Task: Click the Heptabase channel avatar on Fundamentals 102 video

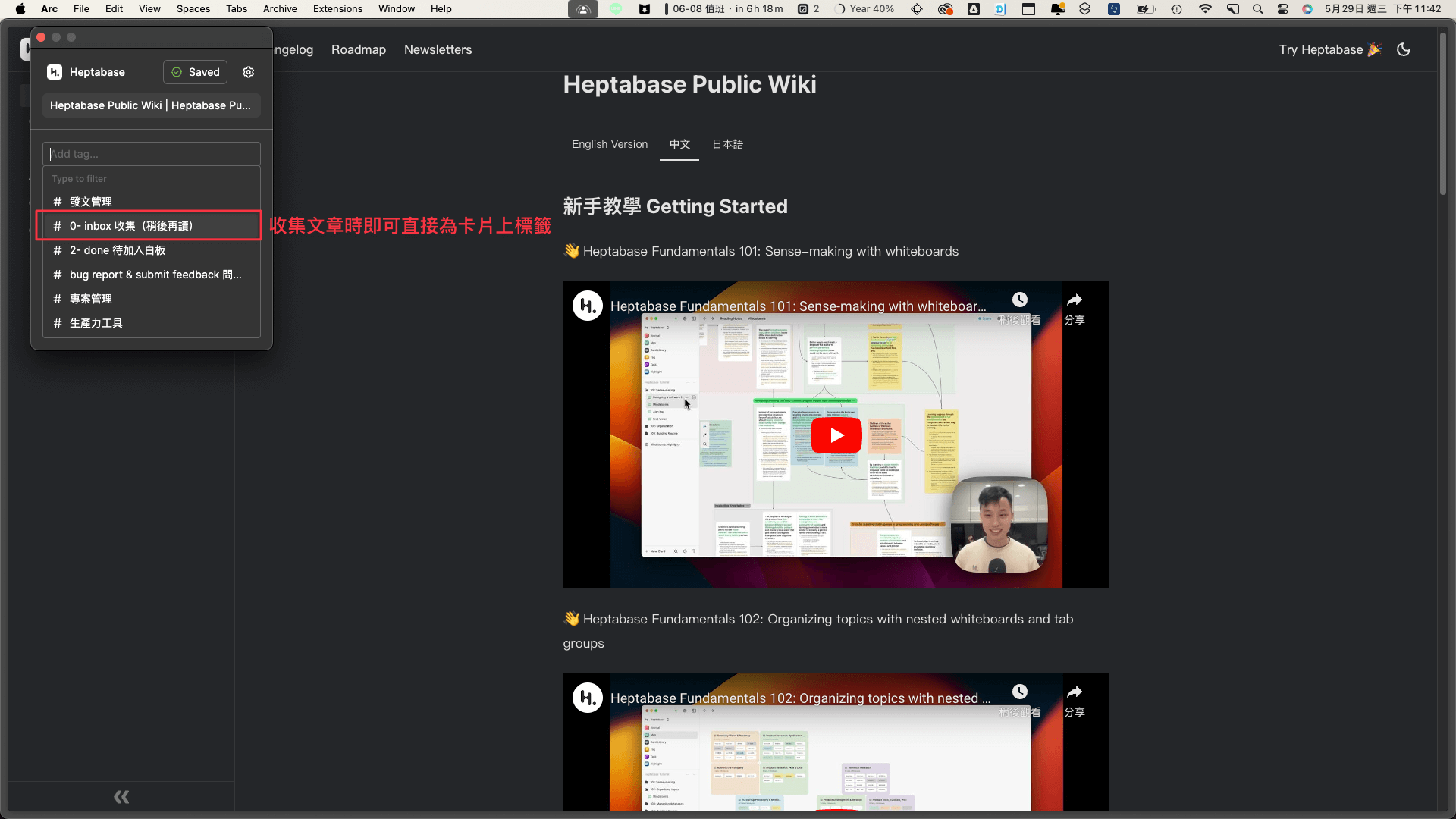Action: pos(586,697)
